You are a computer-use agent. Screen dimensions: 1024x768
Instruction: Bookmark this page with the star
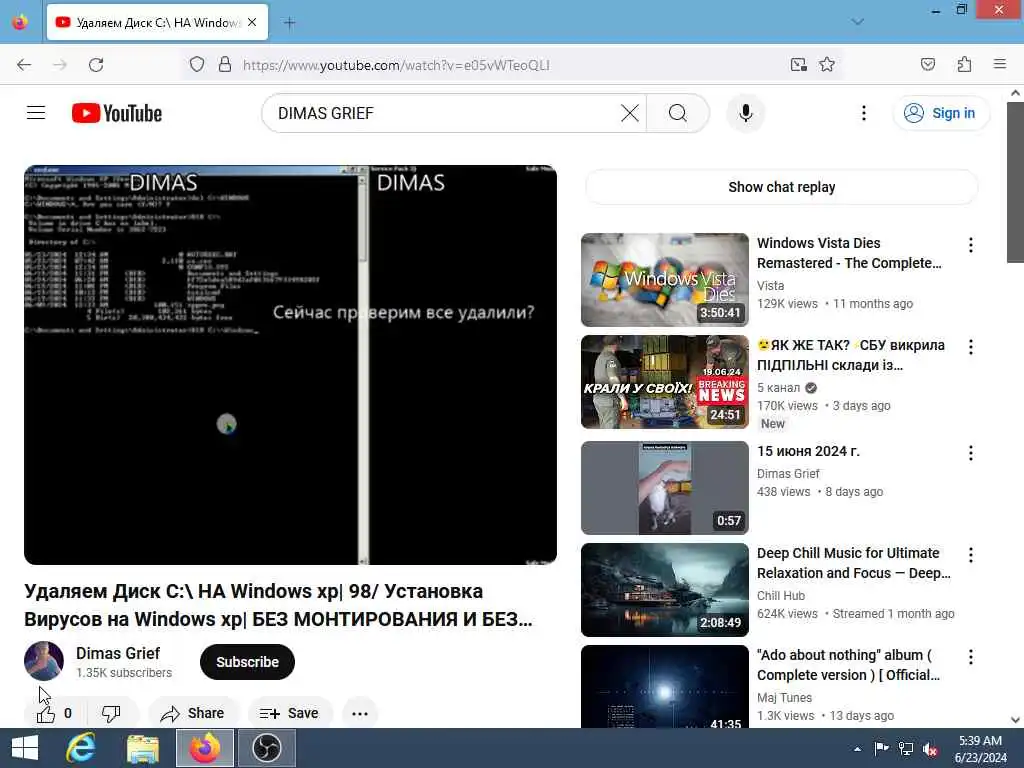827,65
